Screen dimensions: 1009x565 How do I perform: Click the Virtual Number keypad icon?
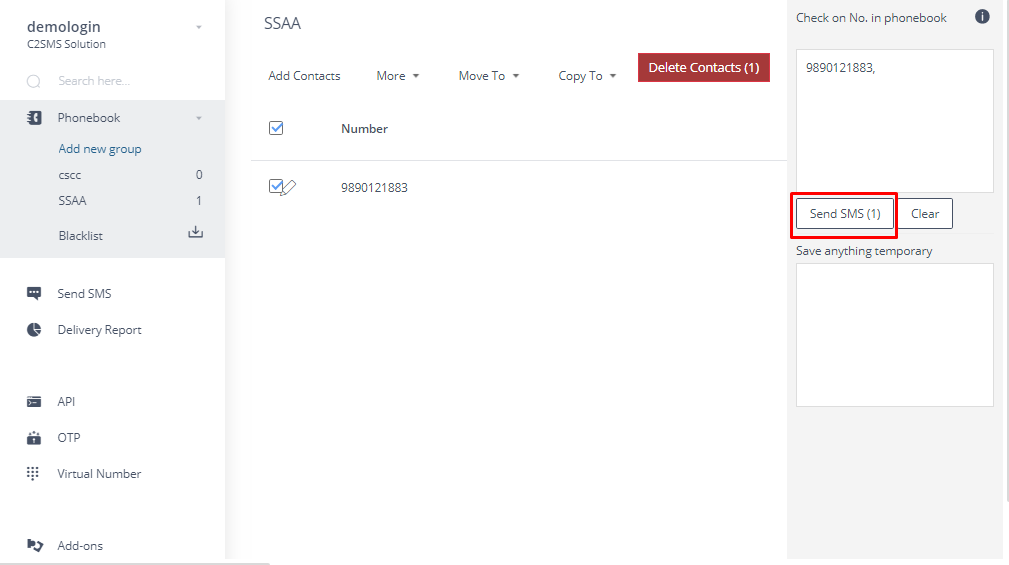click(33, 474)
